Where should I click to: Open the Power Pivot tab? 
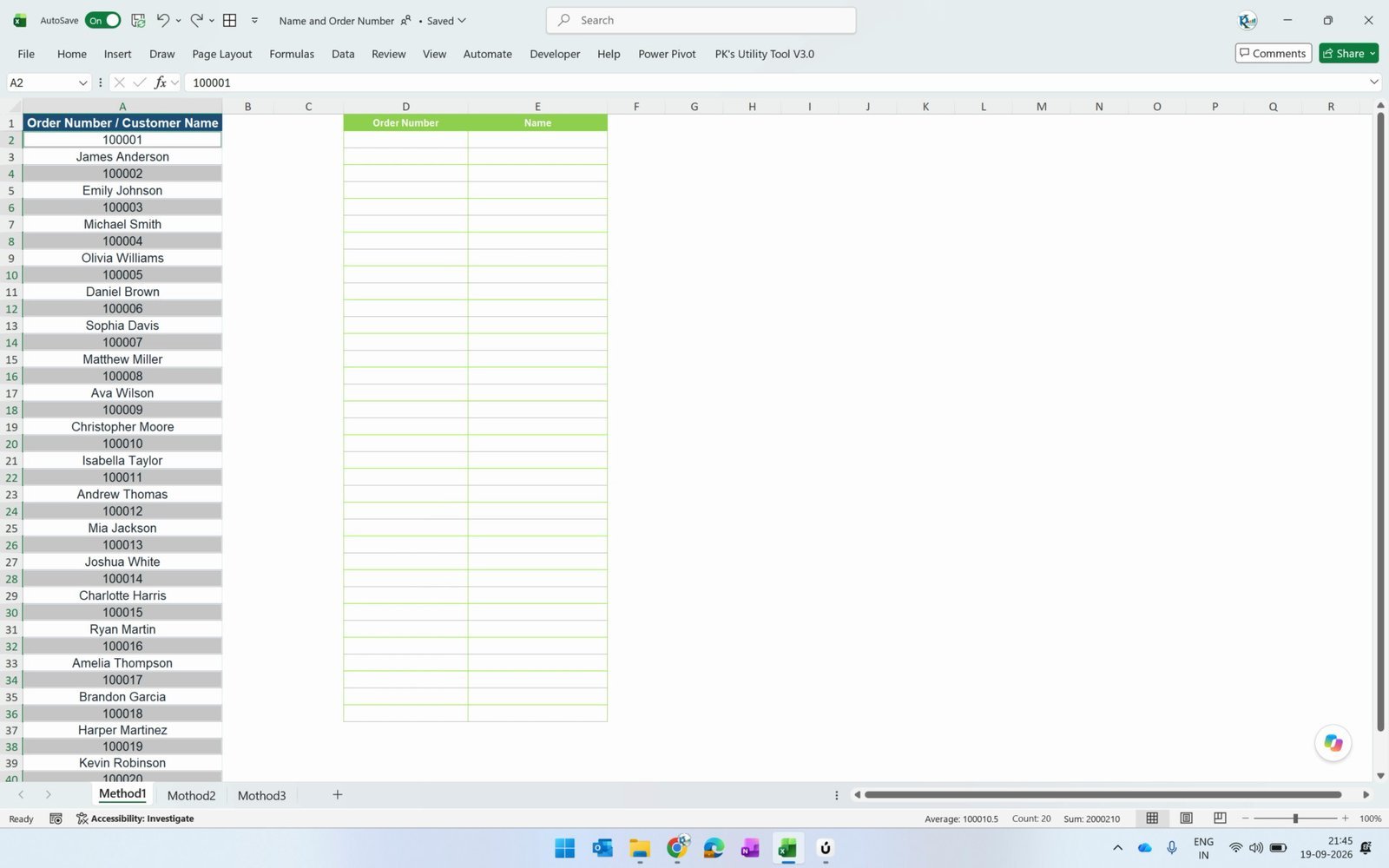[x=667, y=54]
